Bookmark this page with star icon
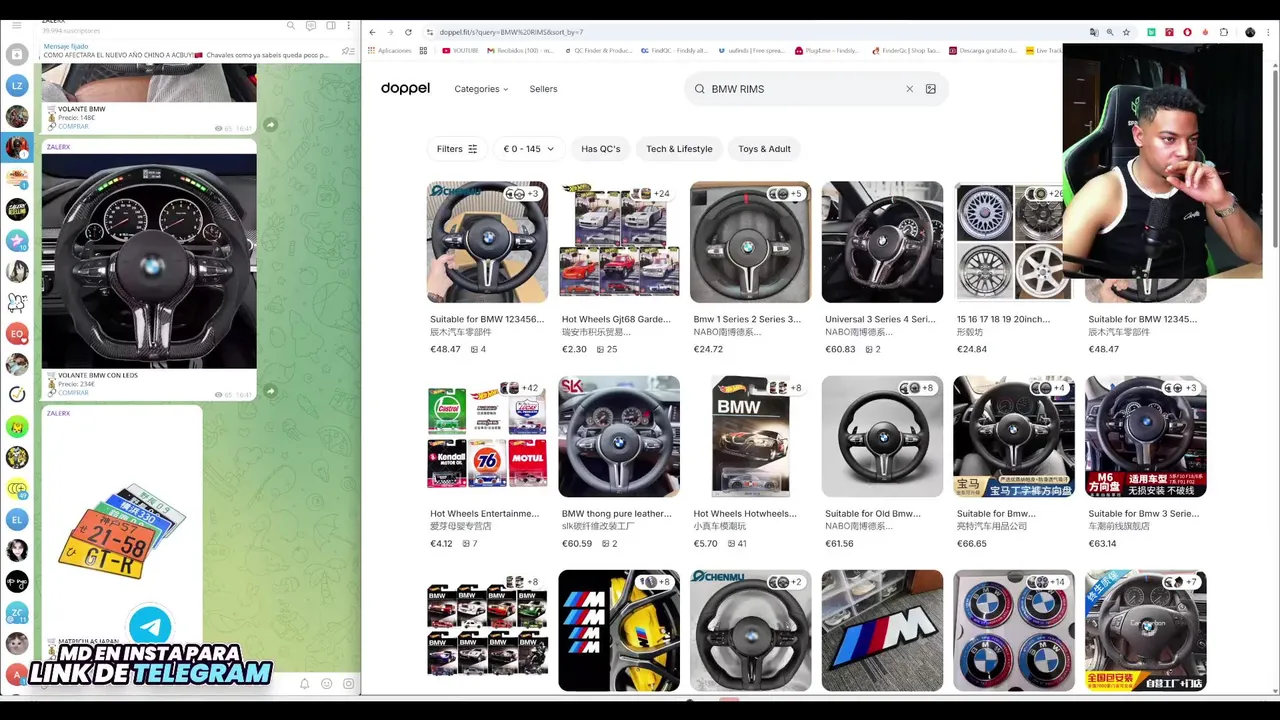Image resolution: width=1280 pixels, height=720 pixels. [1126, 32]
